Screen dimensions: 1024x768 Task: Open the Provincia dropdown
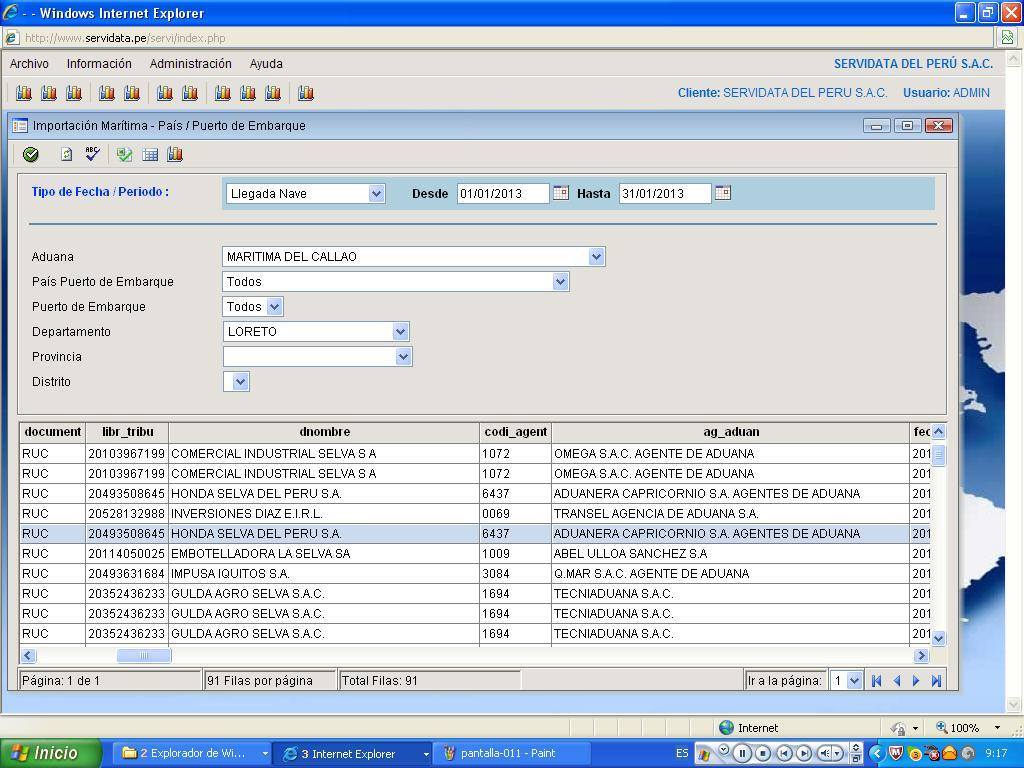pyautogui.click(x=403, y=357)
